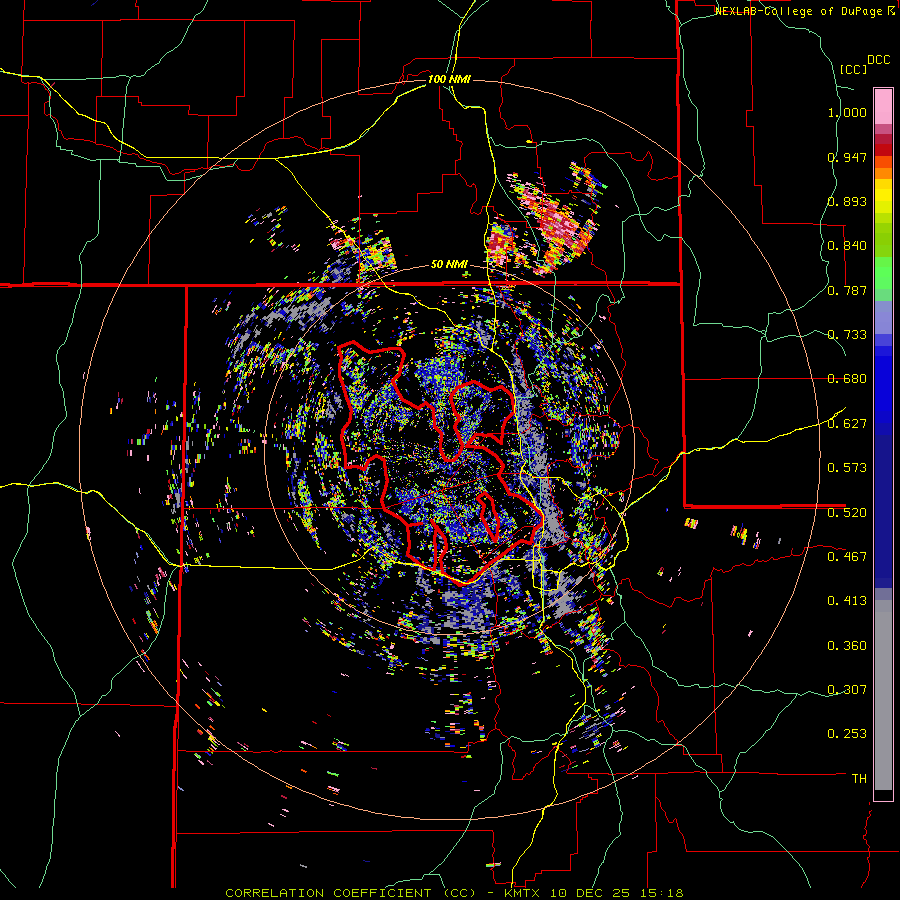Viewport: 900px width, 900px height.
Task: Click the 50 NMI range ring label
Action: 449,265
